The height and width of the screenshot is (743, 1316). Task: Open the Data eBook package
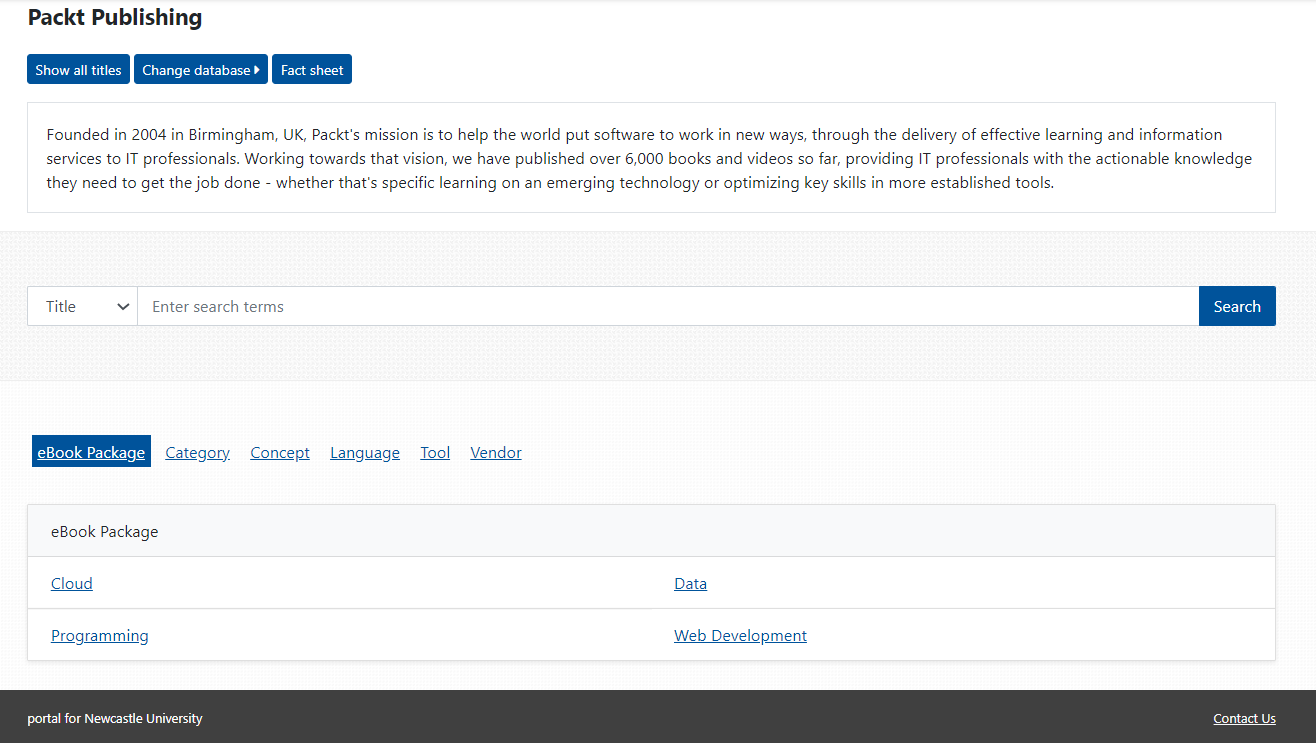pos(690,584)
